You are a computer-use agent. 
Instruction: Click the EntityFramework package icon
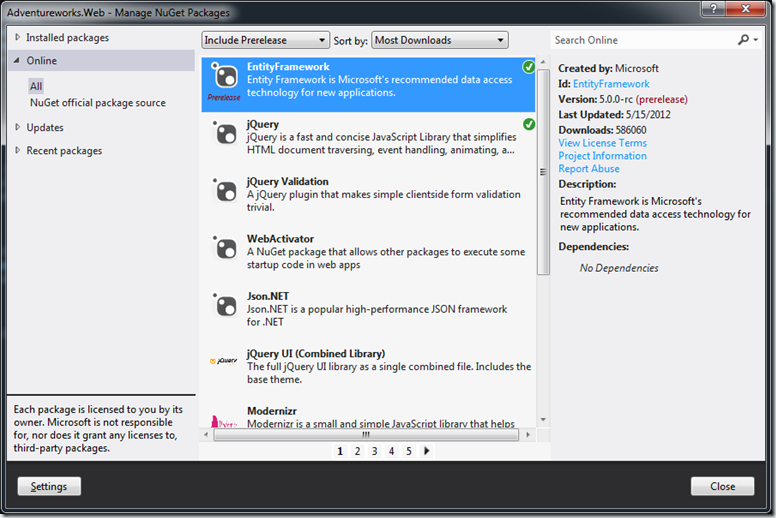224,79
